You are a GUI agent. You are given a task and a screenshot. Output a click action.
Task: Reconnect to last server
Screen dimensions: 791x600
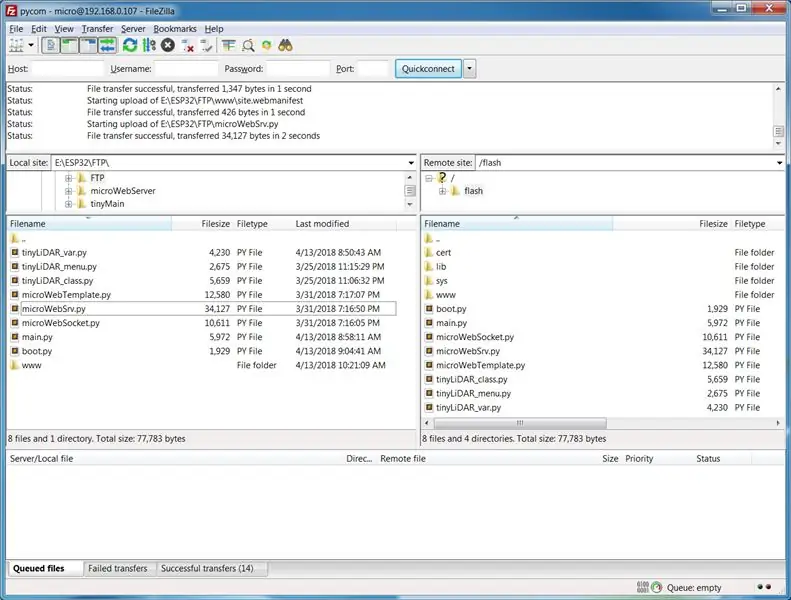206,46
